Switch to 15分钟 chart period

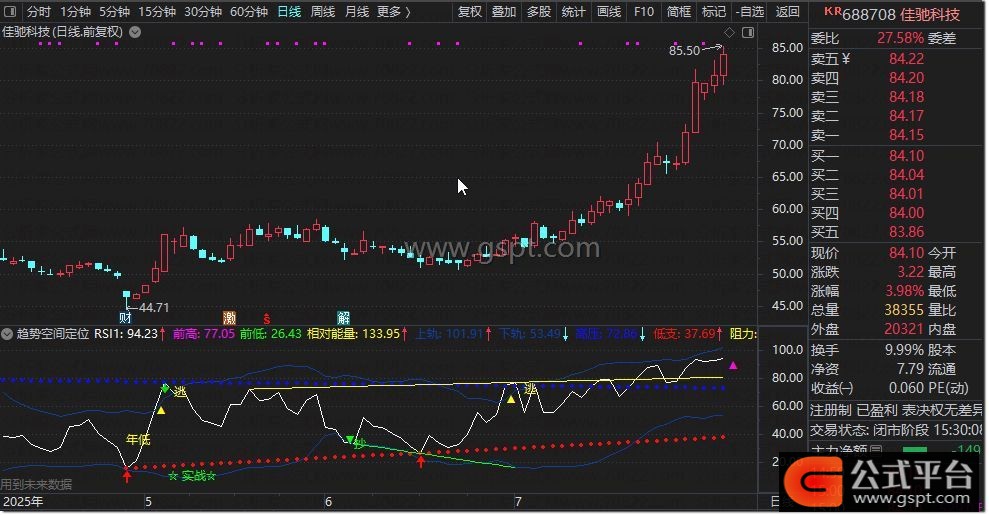(156, 12)
